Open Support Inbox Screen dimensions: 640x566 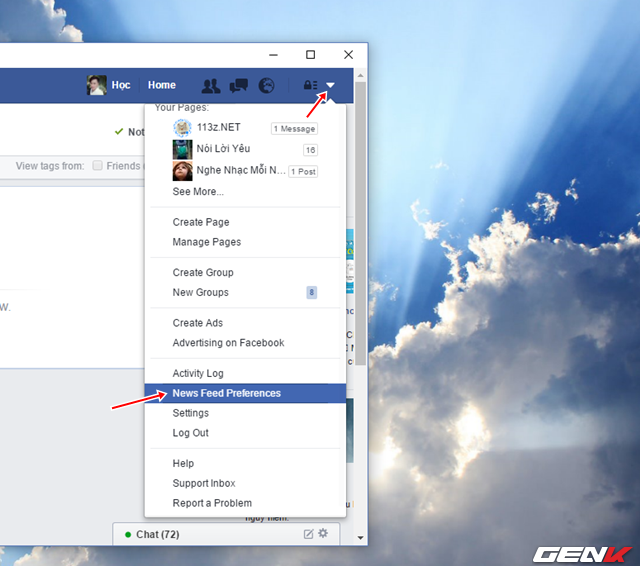pos(204,483)
